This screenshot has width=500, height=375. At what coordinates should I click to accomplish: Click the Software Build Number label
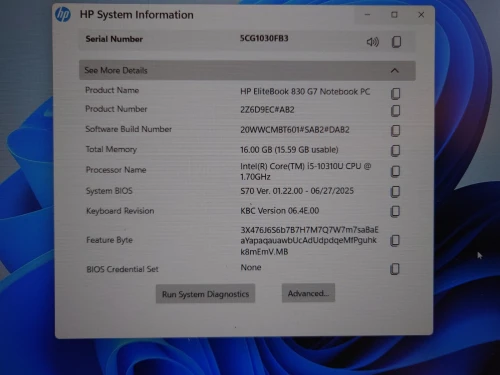(x=129, y=129)
